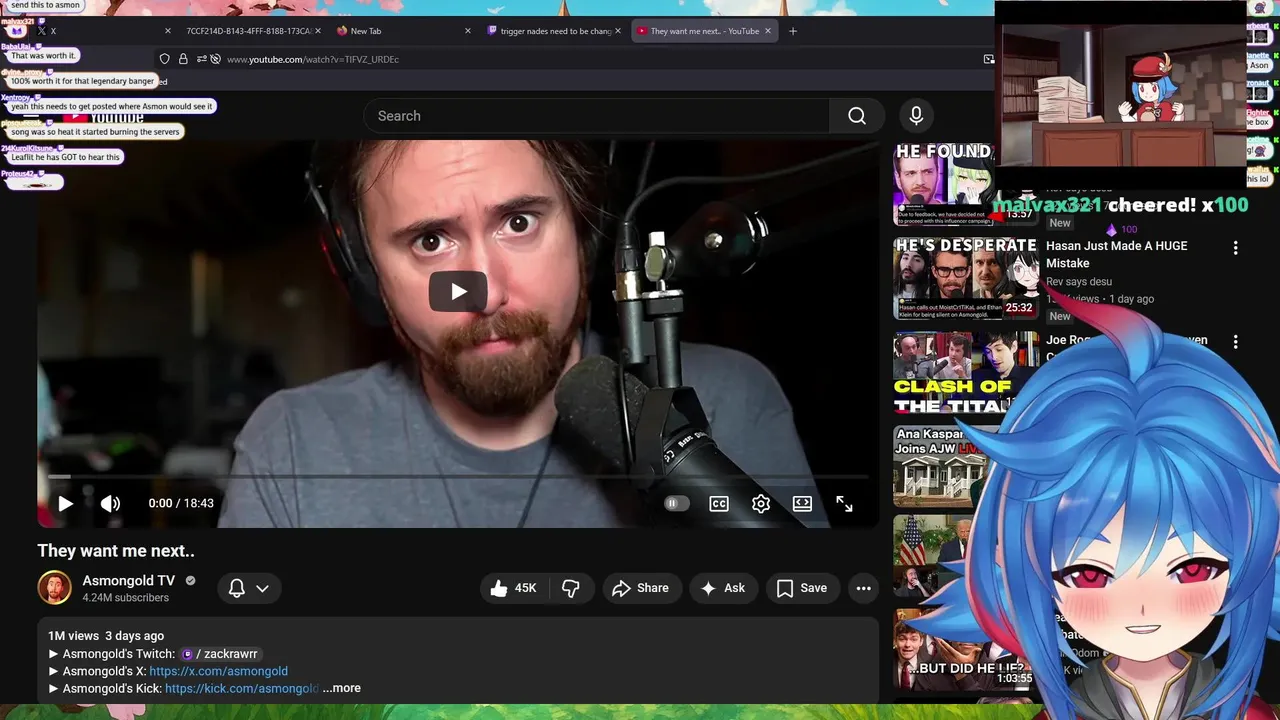Open Hasan Just Made A HUGE Mistake video
Image resolution: width=1280 pixels, height=720 pixels.
pos(1117,255)
